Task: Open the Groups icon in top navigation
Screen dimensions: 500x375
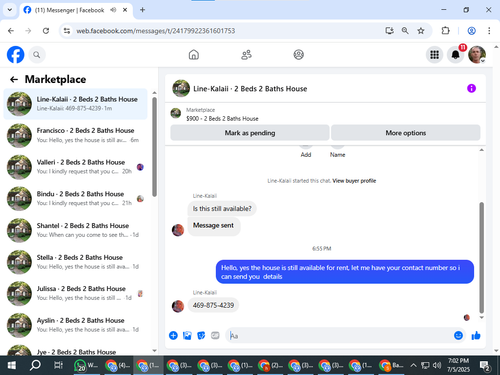Action: click(x=298, y=55)
